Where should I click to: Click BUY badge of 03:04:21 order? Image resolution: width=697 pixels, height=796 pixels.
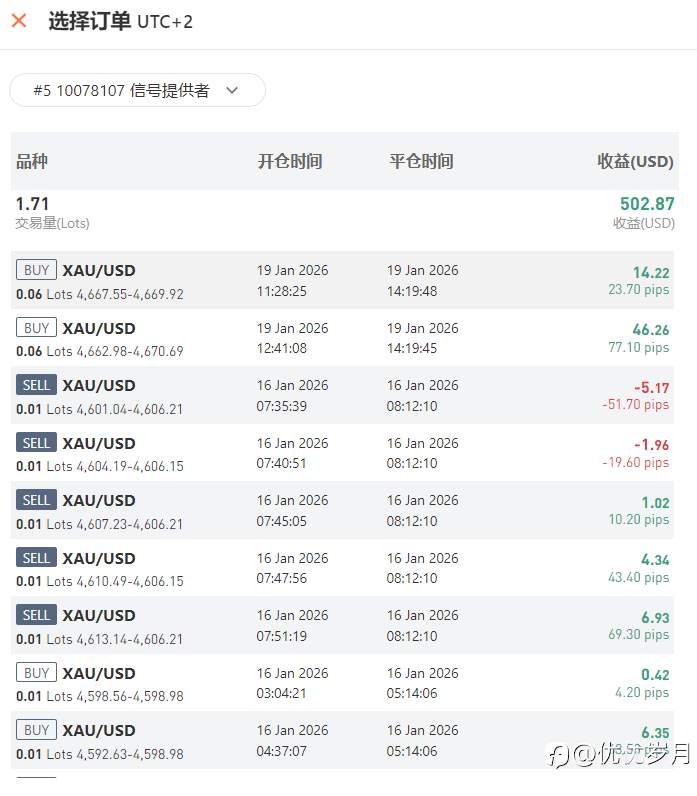[x=36, y=673]
